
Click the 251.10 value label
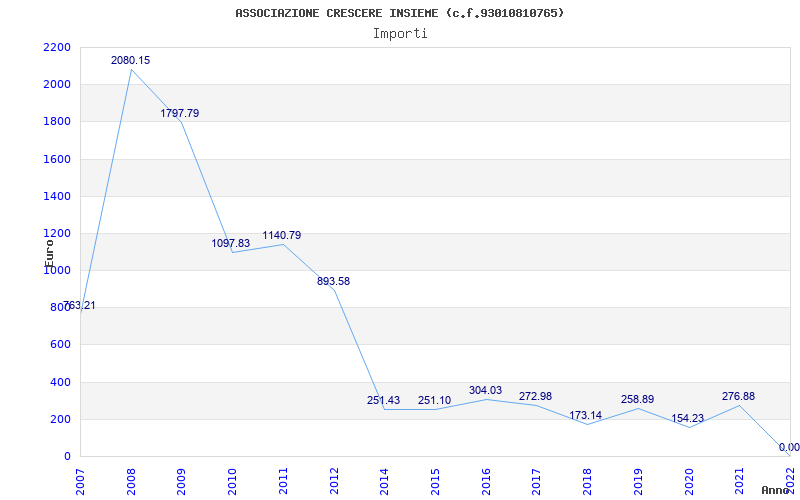tap(434, 400)
